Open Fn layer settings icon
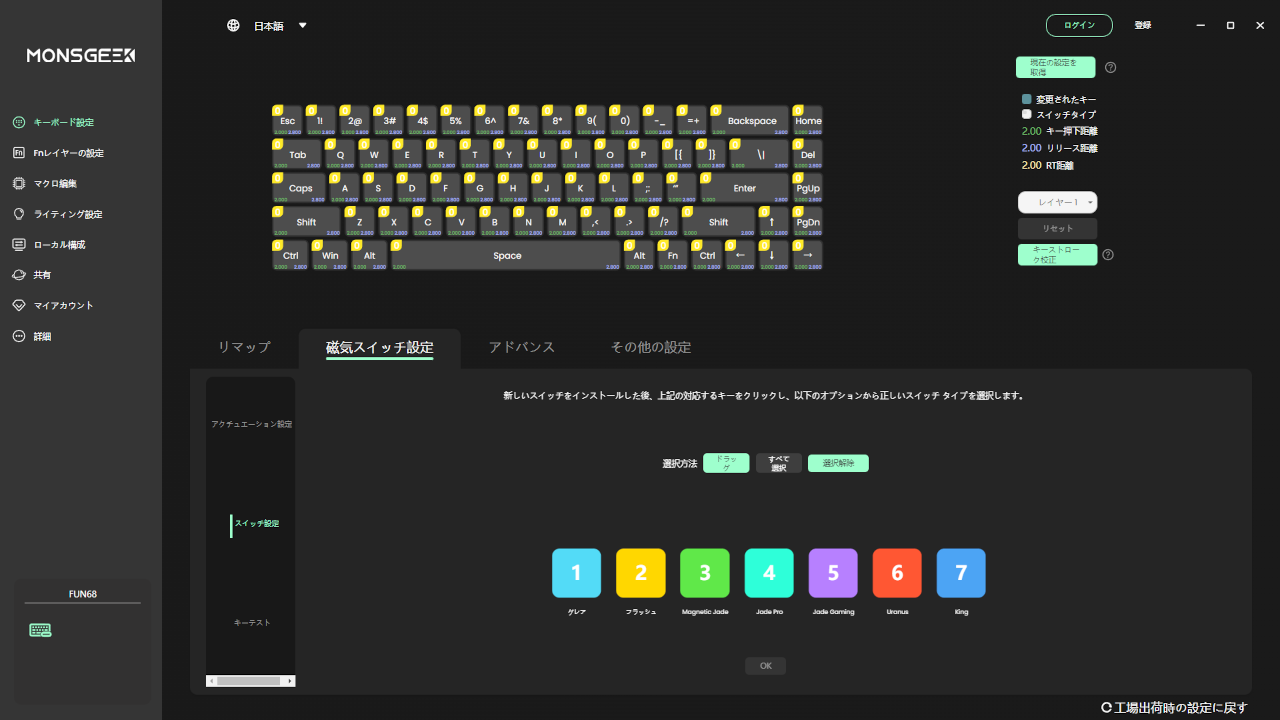 18,153
